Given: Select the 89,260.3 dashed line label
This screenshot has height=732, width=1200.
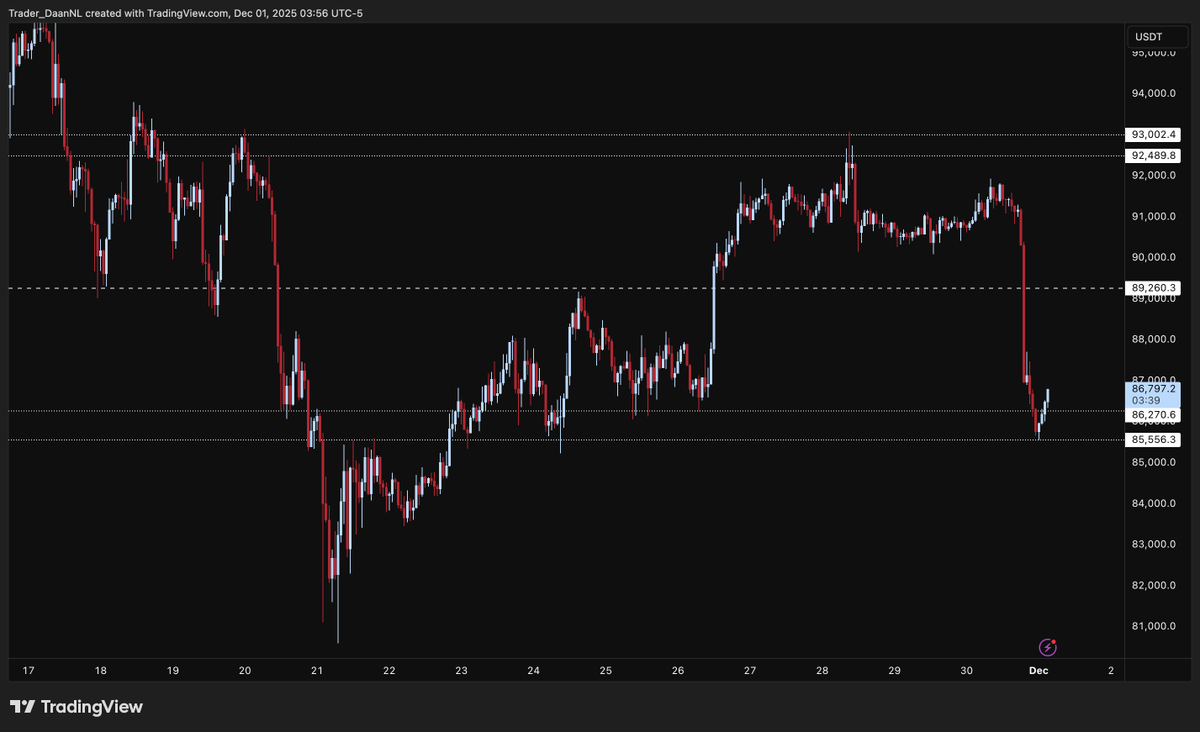Looking at the screenshot, I should tap(1154, 288).
